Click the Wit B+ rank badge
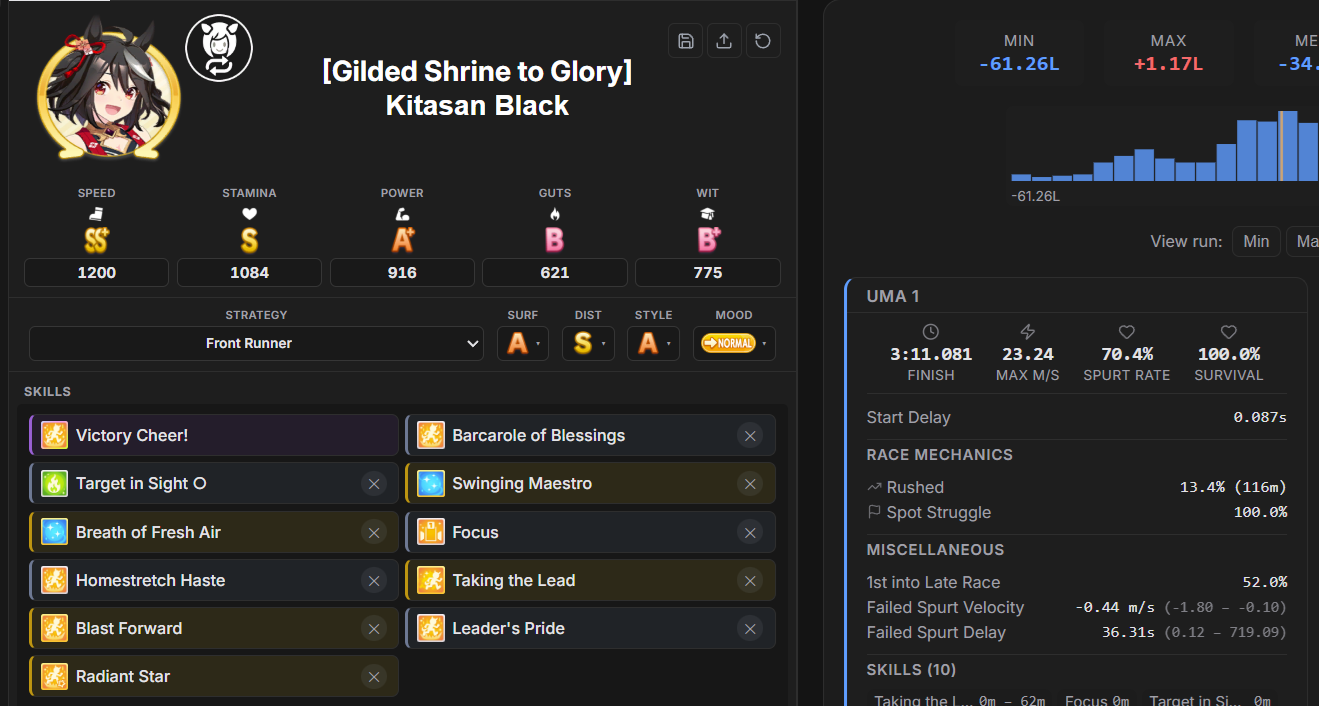The image size is (1319, 706). 708,239
